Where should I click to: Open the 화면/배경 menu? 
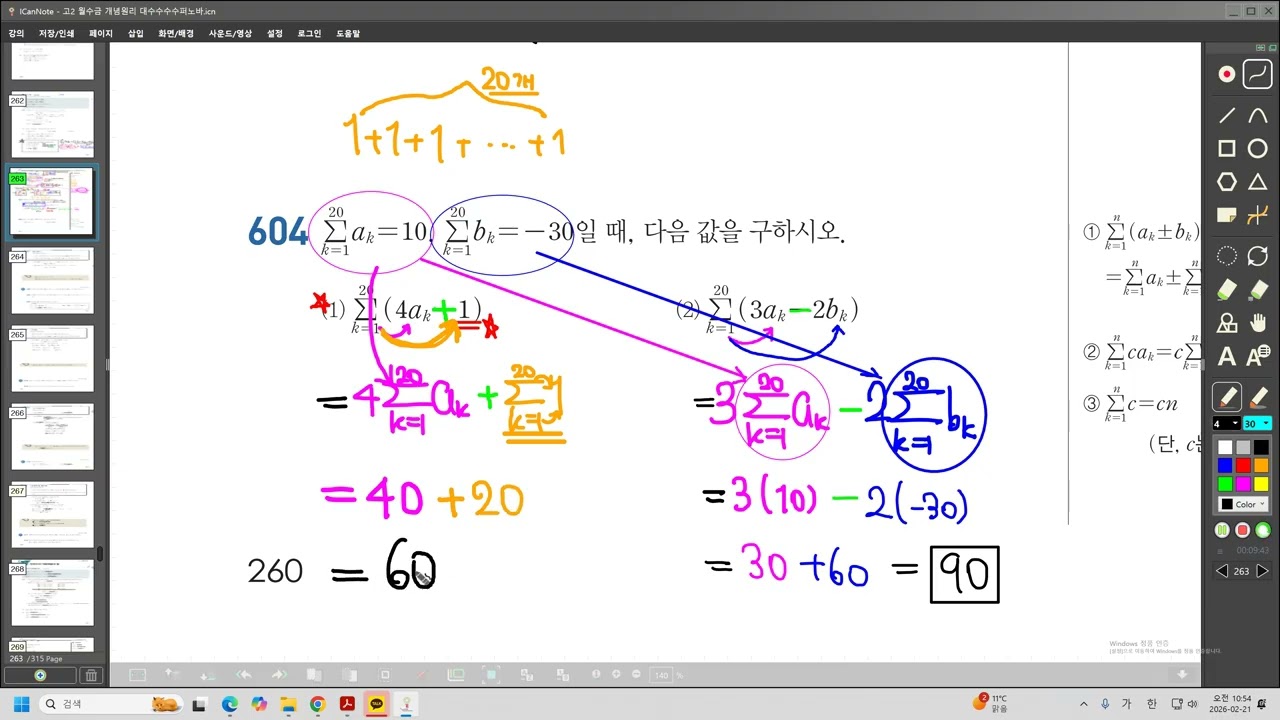click(175, 33)
